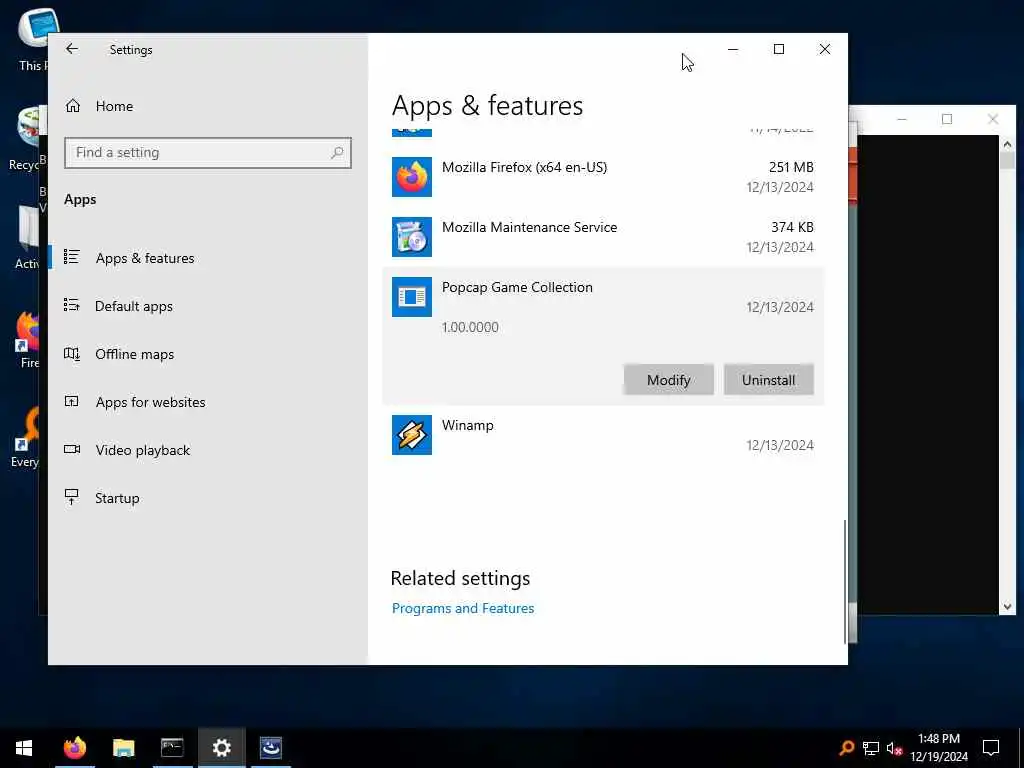This screenshot has height=768, width=1024.
Task: Select Mozilla Maintenance Service entry
Action: (x=603, y=237)
